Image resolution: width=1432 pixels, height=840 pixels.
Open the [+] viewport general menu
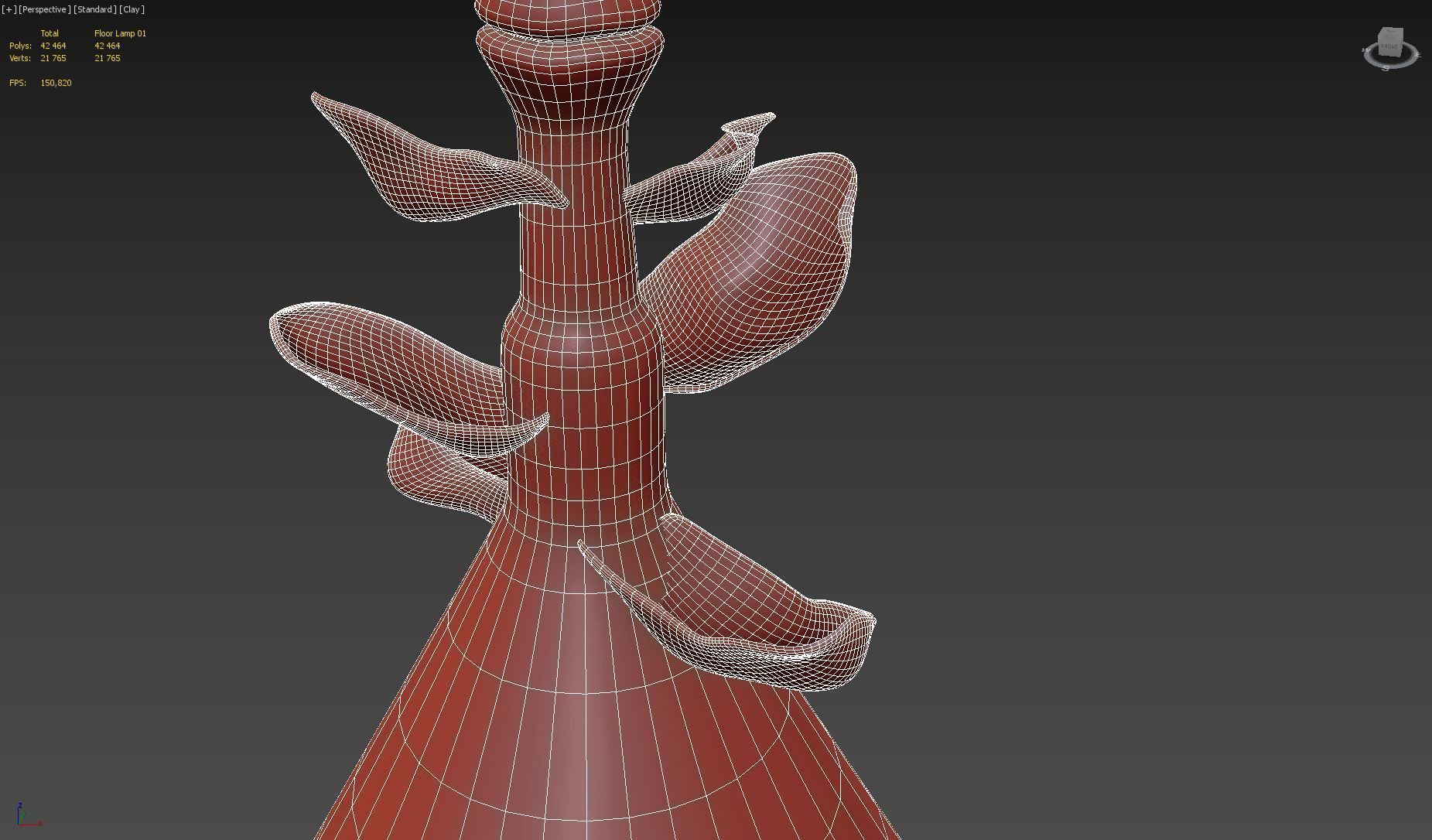tap(9, 9)
